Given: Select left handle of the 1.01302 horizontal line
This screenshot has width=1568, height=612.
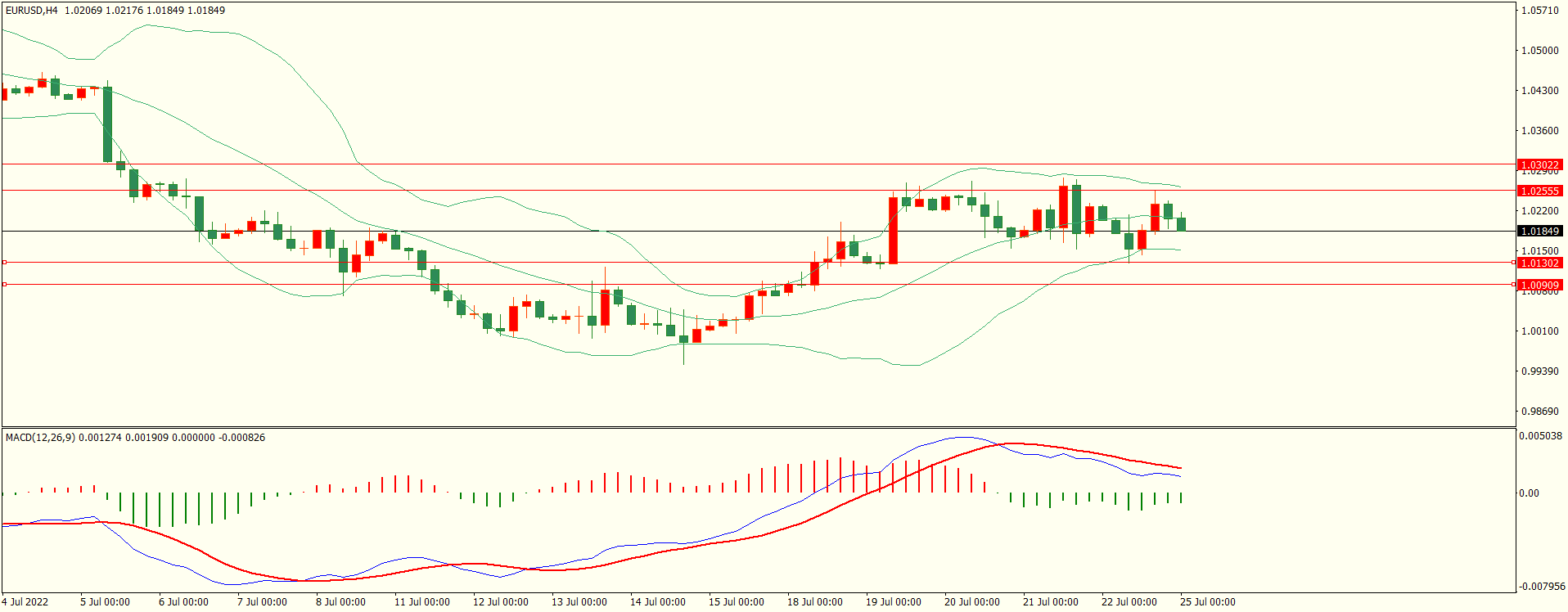Looking at the screenshot, I should pos(4,263).
